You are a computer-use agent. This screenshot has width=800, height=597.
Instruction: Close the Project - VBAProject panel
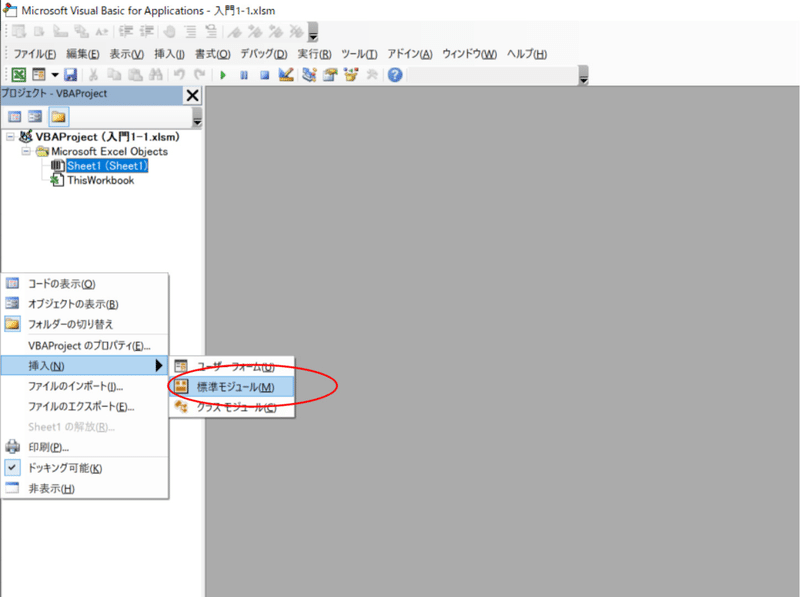(x=193, y=95)
